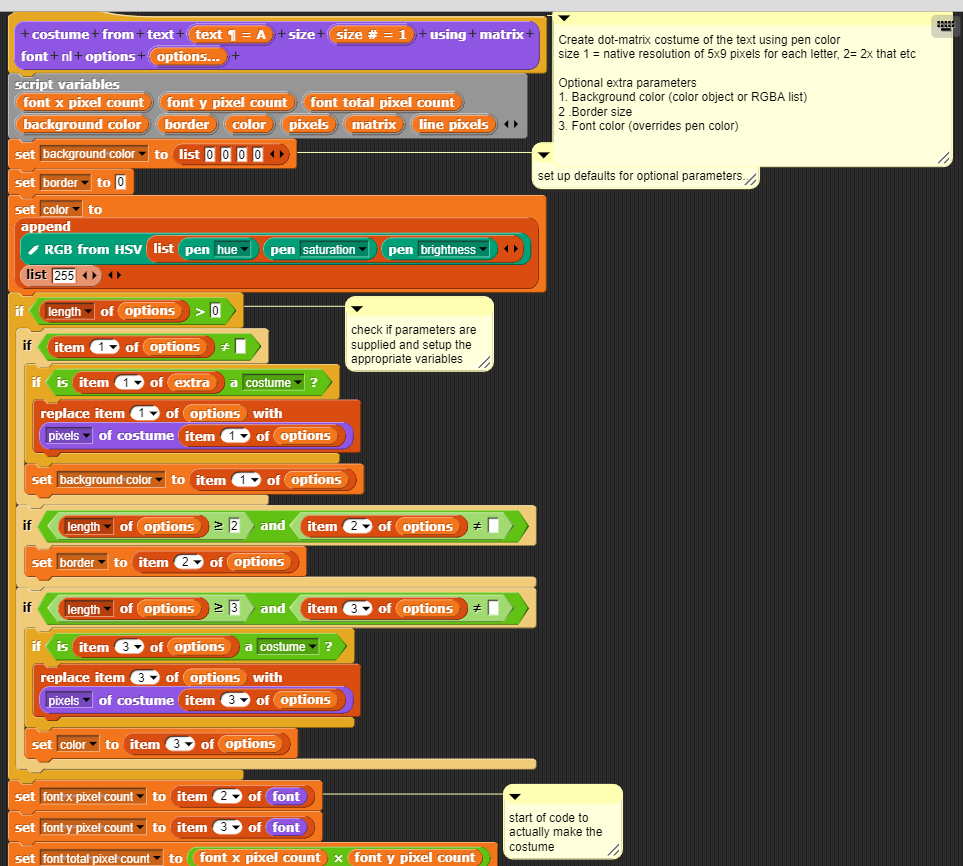The image size is (963, 866).
Task: Click the plus icon after the costume label
Action: (x=95, y=35)
